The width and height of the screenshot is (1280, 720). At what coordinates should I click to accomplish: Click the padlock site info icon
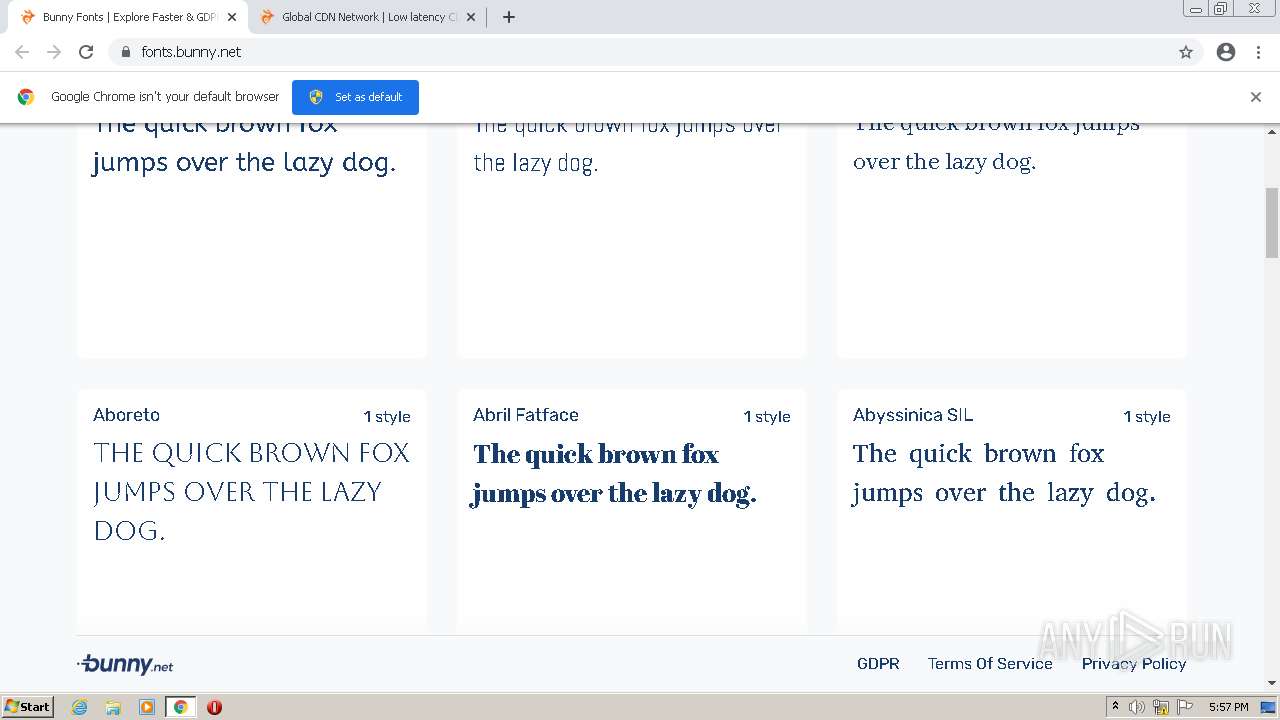126,52
